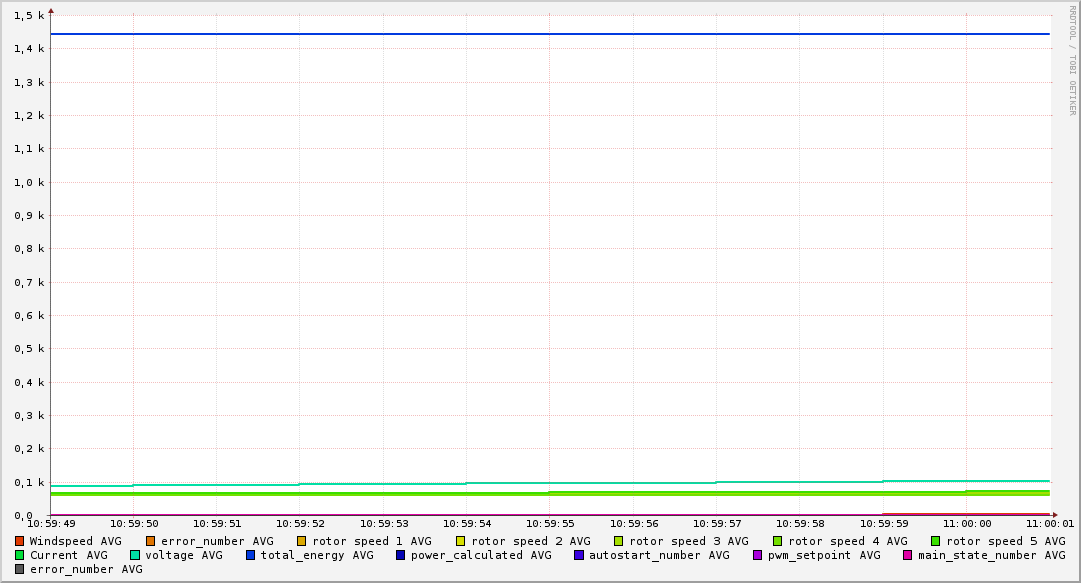
Task: Click the gray error_number AVG legend swatch
Action: [x=20, y=569]
